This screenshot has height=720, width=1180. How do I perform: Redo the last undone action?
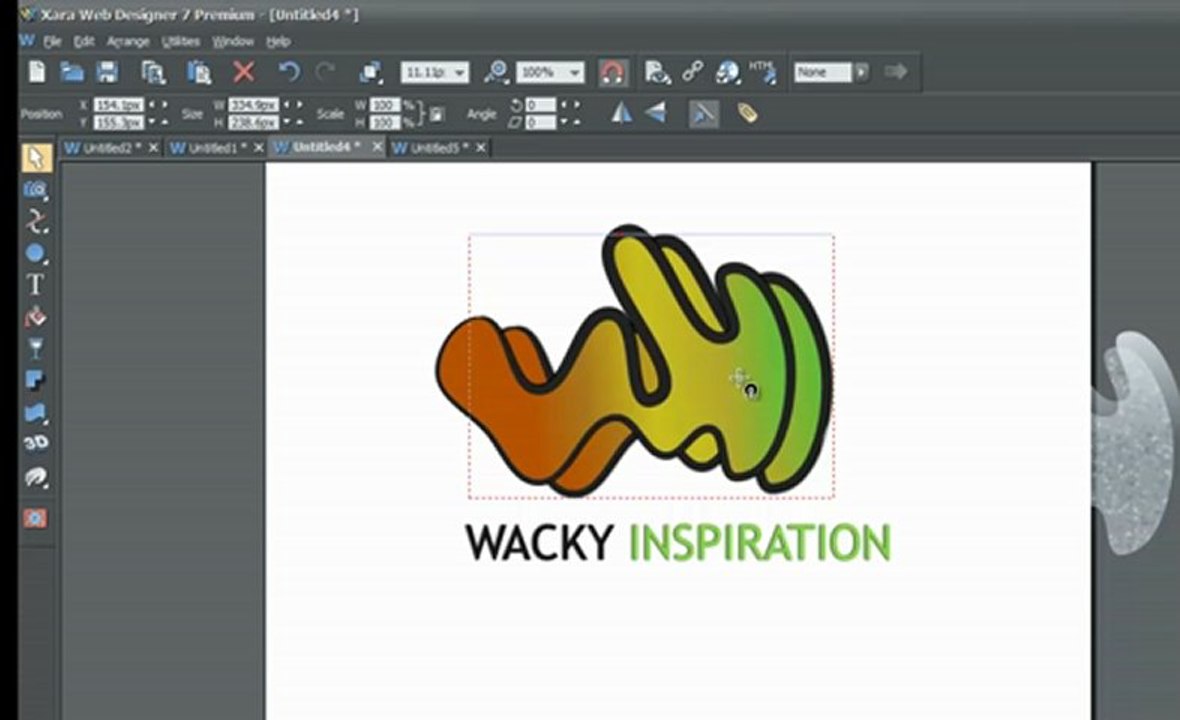(x=325, y=72)
